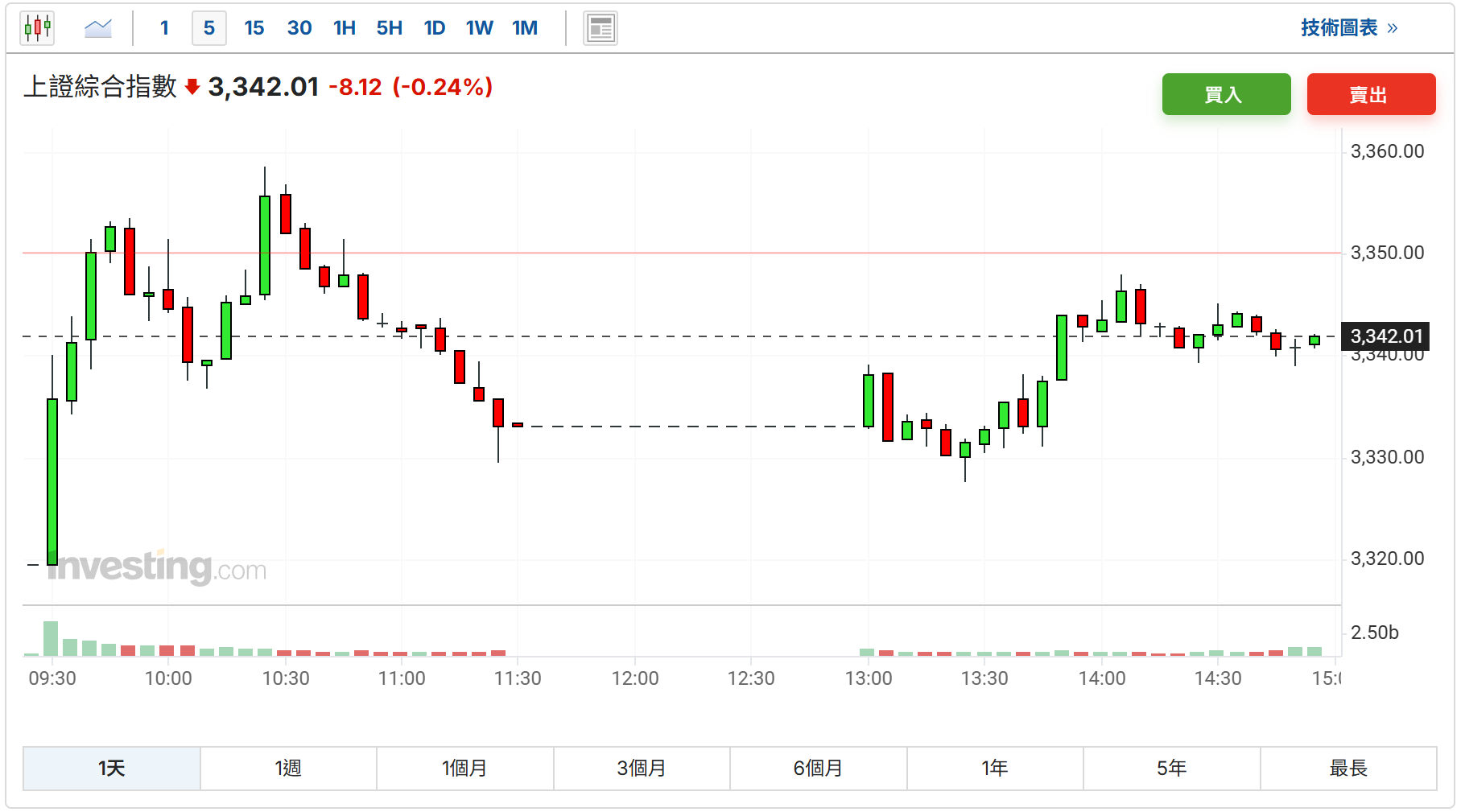Click the 3,320.00 price axis label

[1387, 559]
